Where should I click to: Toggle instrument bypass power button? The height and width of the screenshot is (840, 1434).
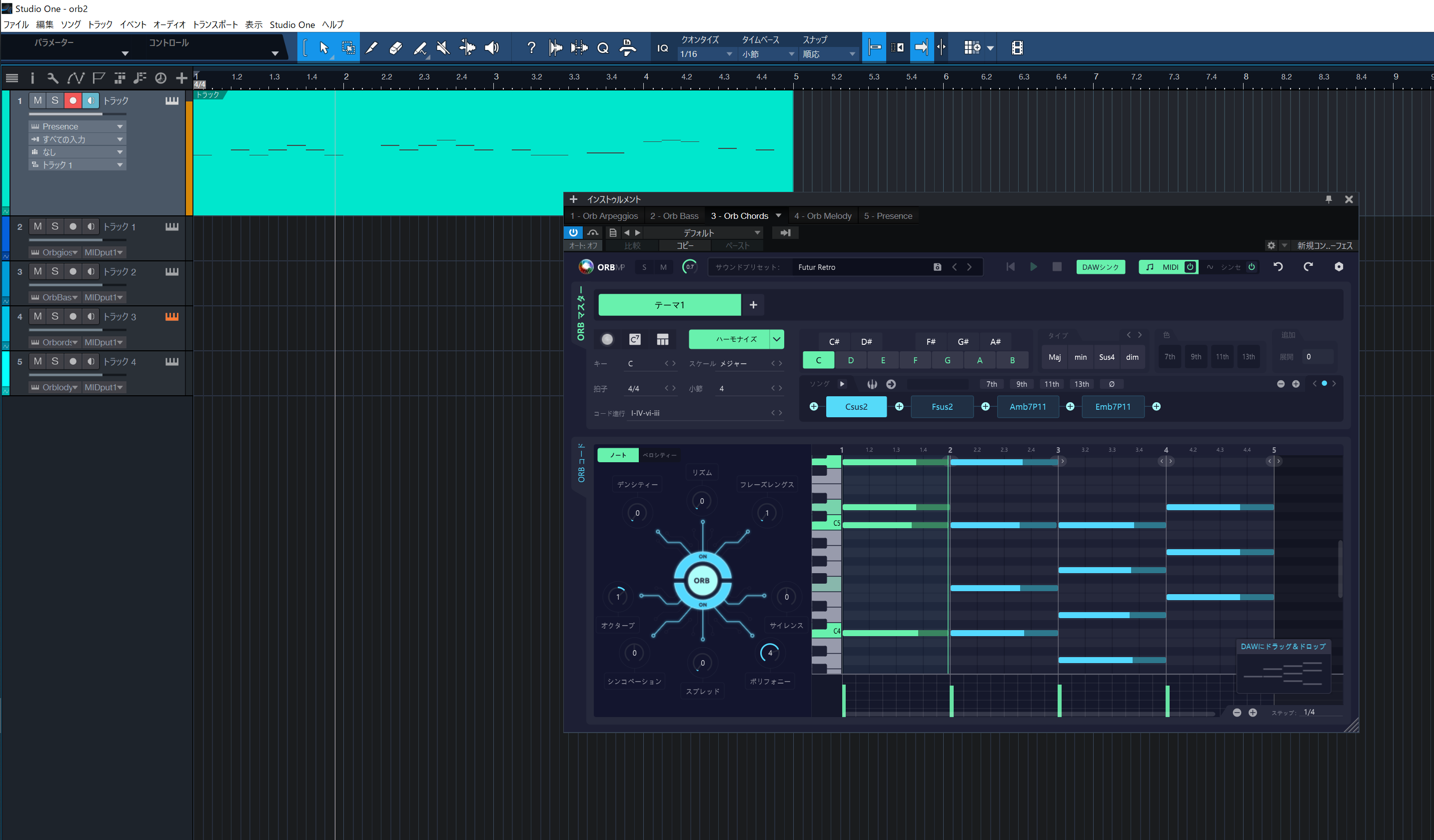coord(573,232)
